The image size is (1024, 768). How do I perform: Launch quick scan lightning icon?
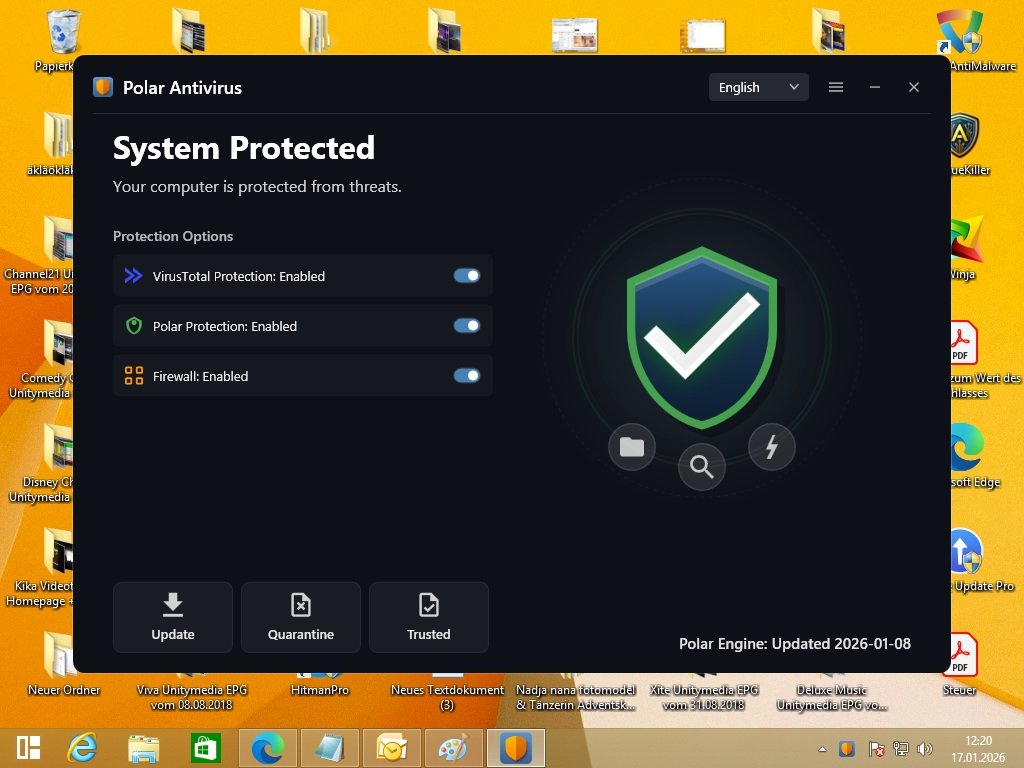pos(771,447)
